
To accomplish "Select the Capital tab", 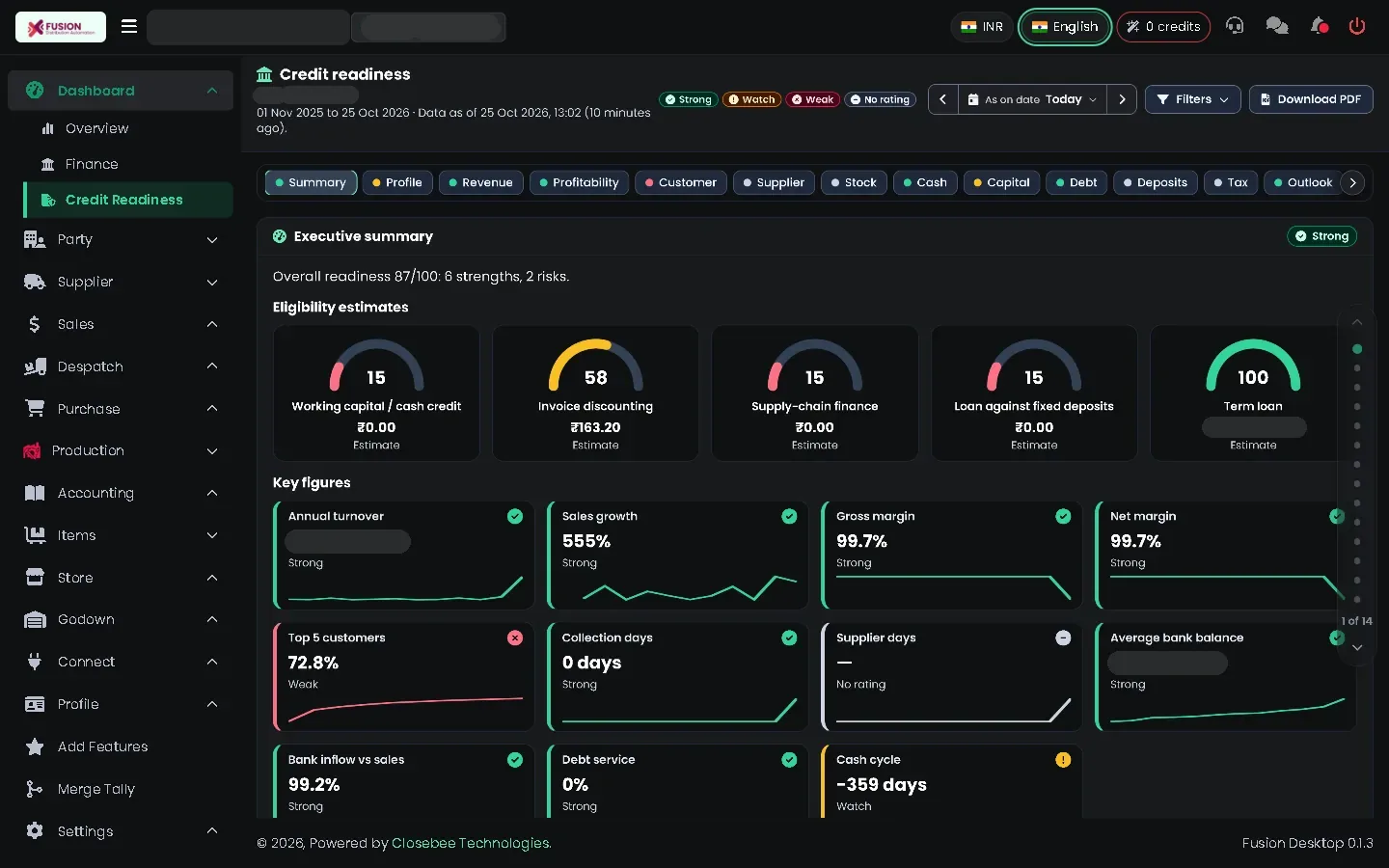I will (x=1001, y=182).
